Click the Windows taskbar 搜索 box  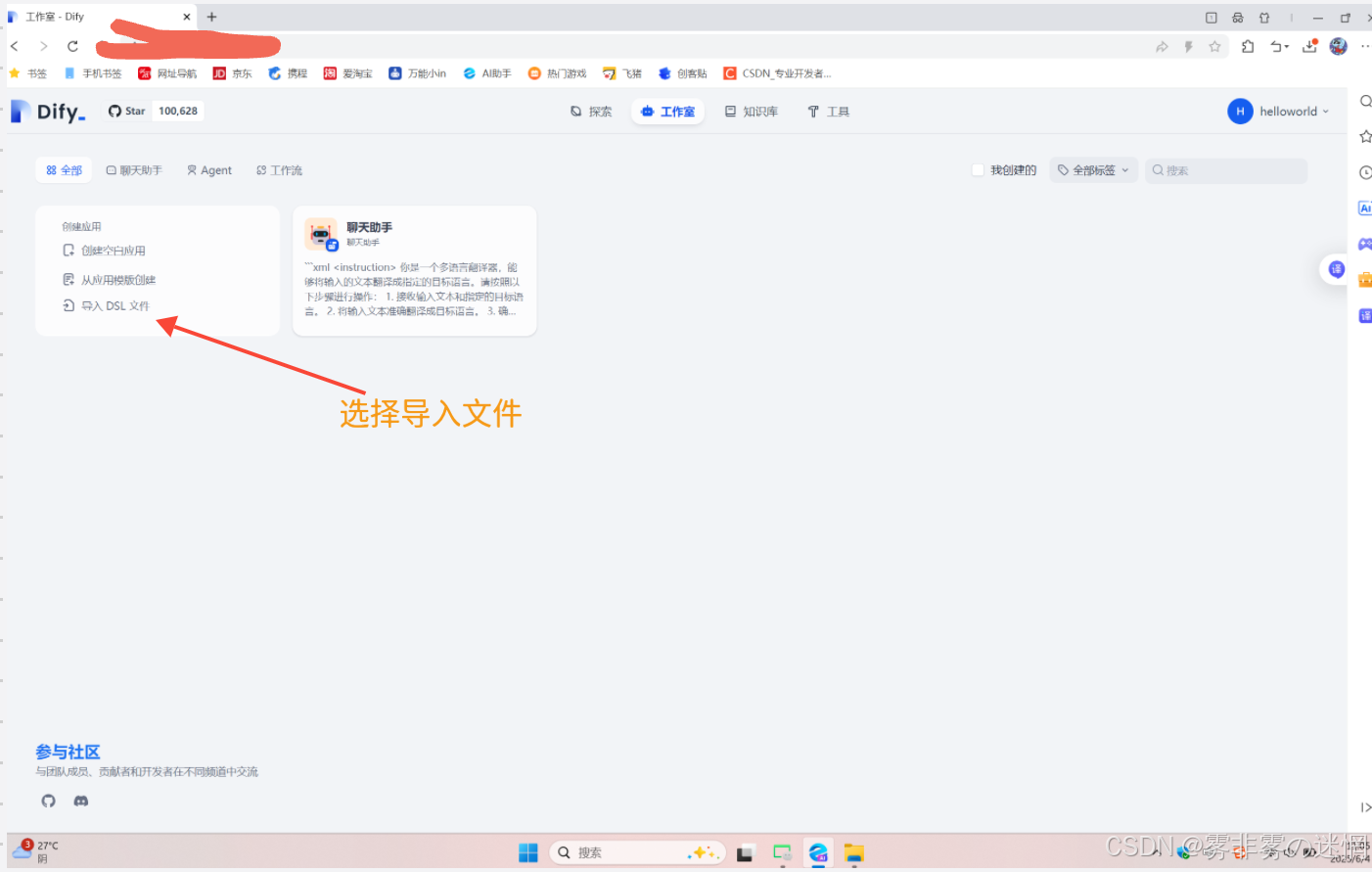pos(638,852)
